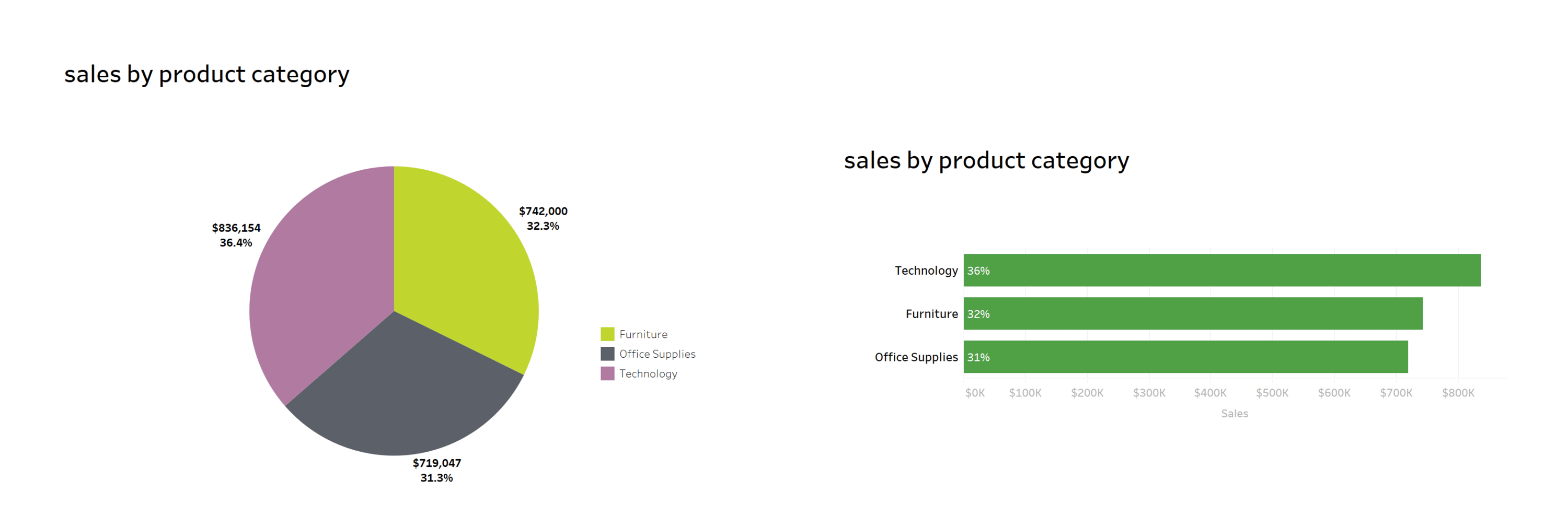The width and height of the screenshot is (1568, 528).
Task: Select the Technology label in the legend
Action: 648,373
